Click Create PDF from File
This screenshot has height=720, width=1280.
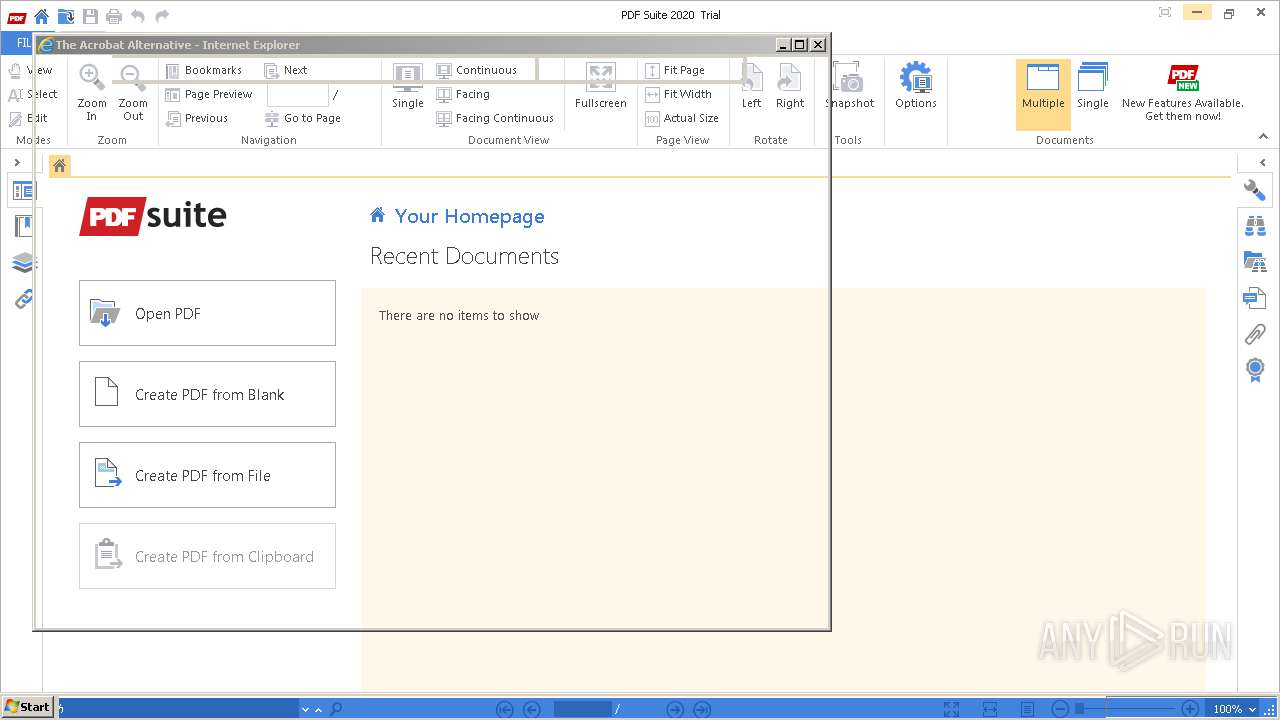pyautogui.click(x=207, y=475)
